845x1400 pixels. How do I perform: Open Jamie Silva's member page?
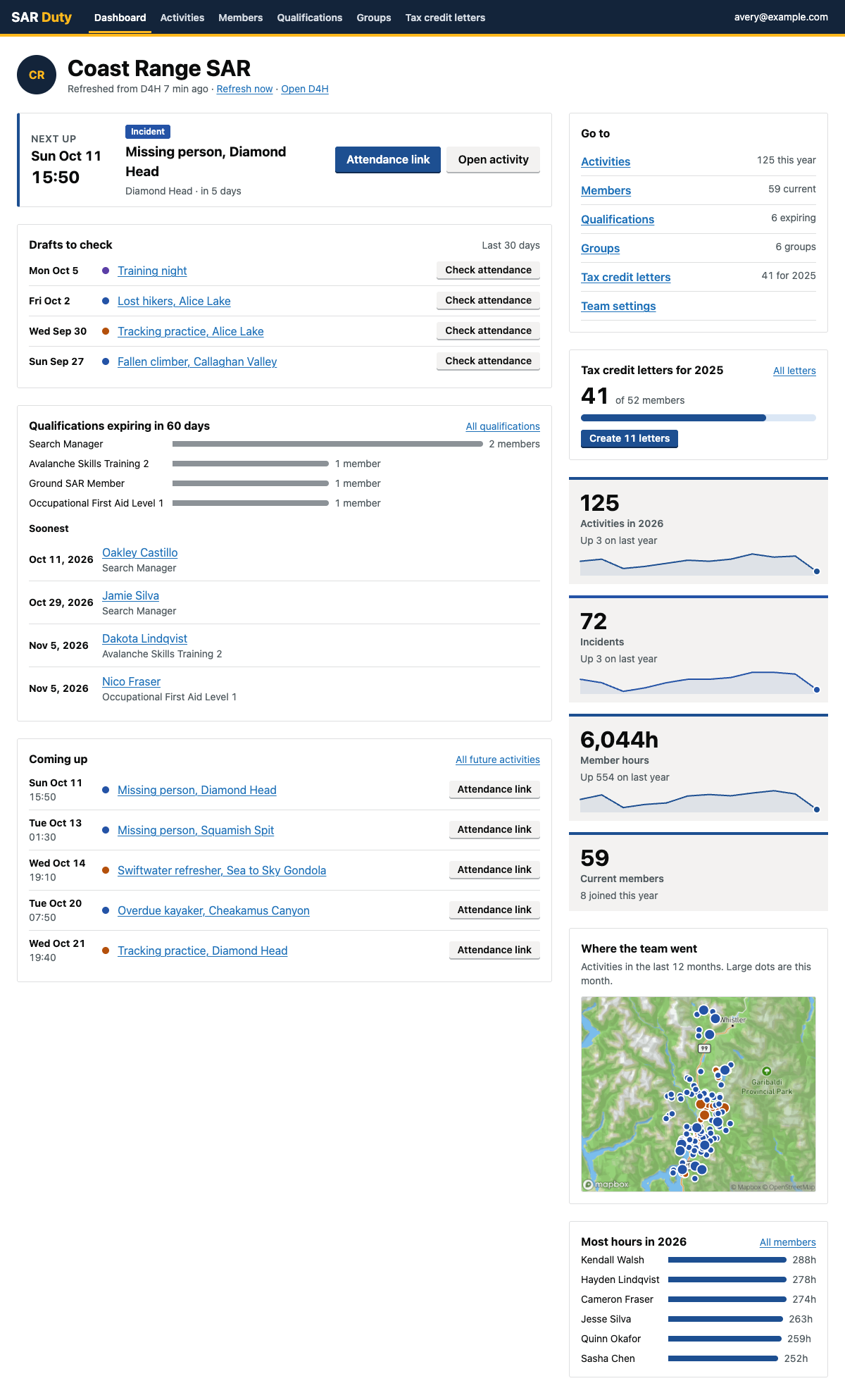click(x=131, y=595)
